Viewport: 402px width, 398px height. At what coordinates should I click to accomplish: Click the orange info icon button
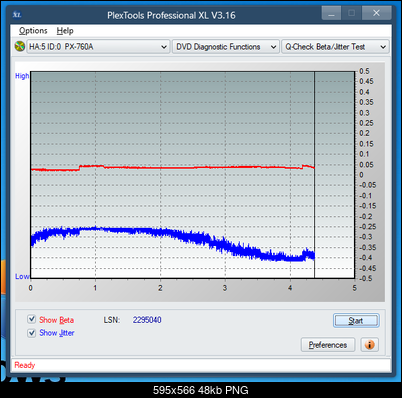click(x=369, y=345)
